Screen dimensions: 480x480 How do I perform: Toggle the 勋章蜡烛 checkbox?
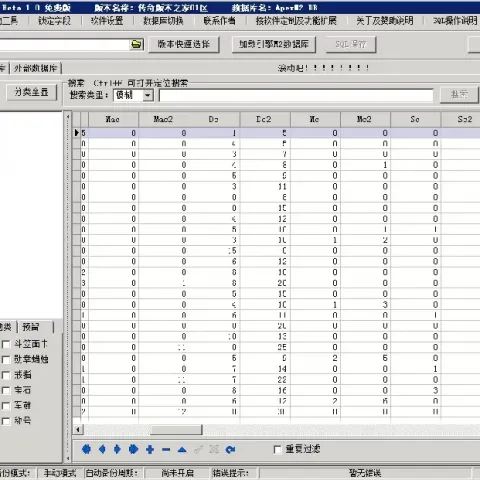point(6,359)
